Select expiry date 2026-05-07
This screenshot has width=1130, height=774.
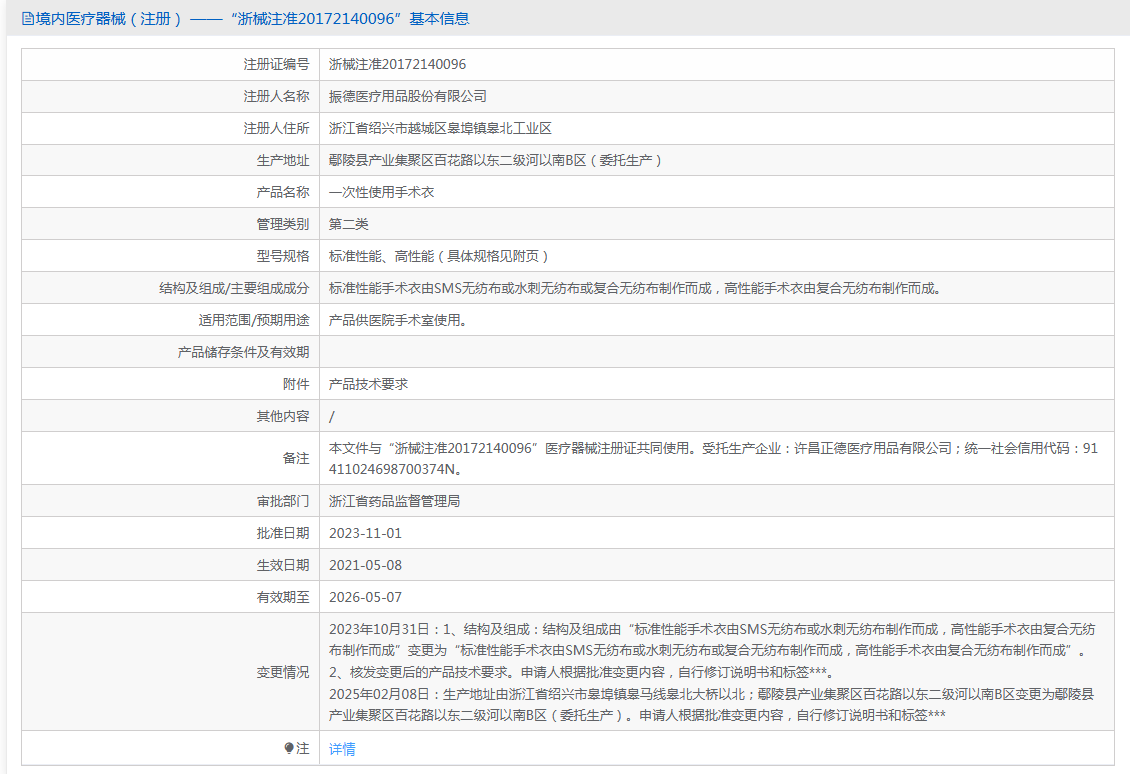[365, 597]
